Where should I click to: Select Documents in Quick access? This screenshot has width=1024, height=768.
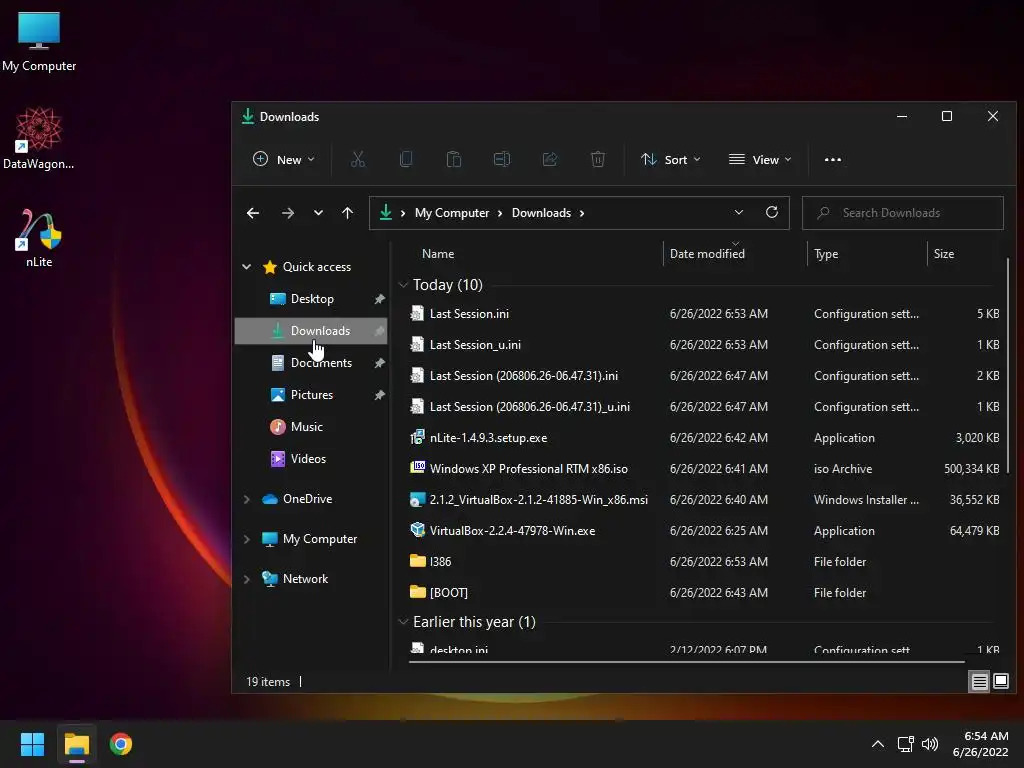(311, 362)
